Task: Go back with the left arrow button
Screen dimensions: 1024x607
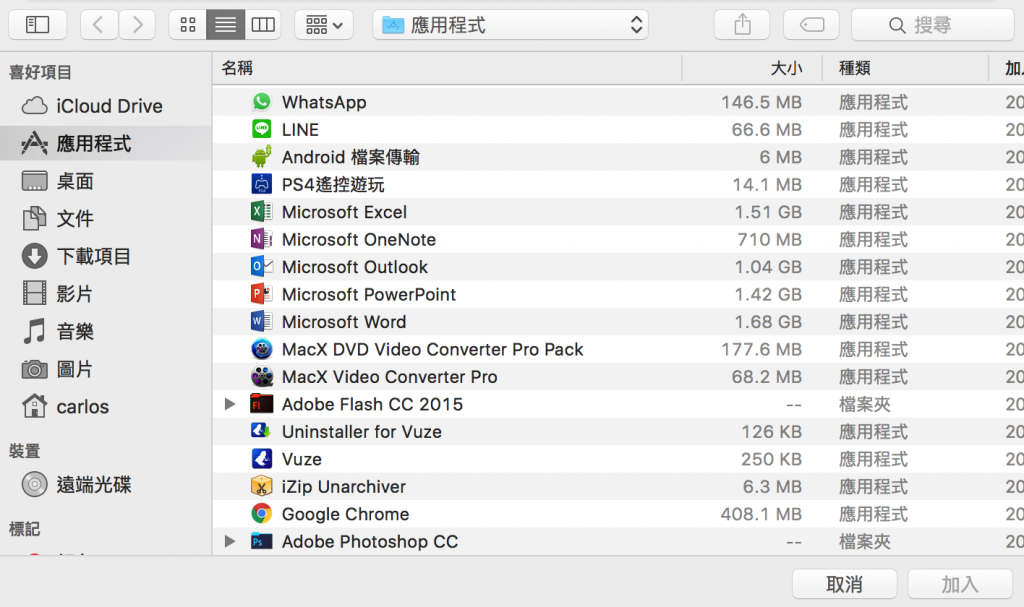Action: click(x=99, y=25)
